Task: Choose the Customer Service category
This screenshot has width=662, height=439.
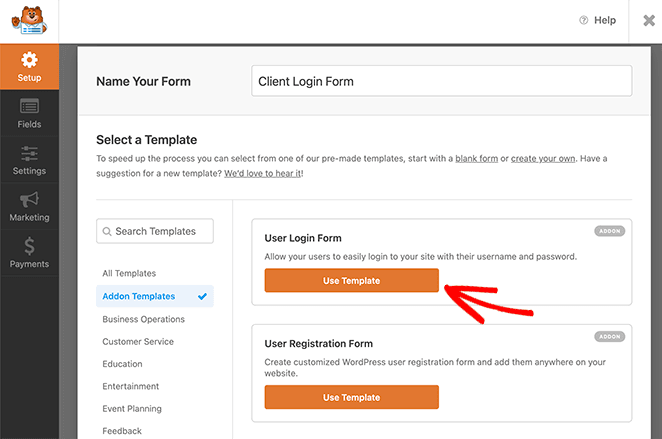Action: click(137, 342)
